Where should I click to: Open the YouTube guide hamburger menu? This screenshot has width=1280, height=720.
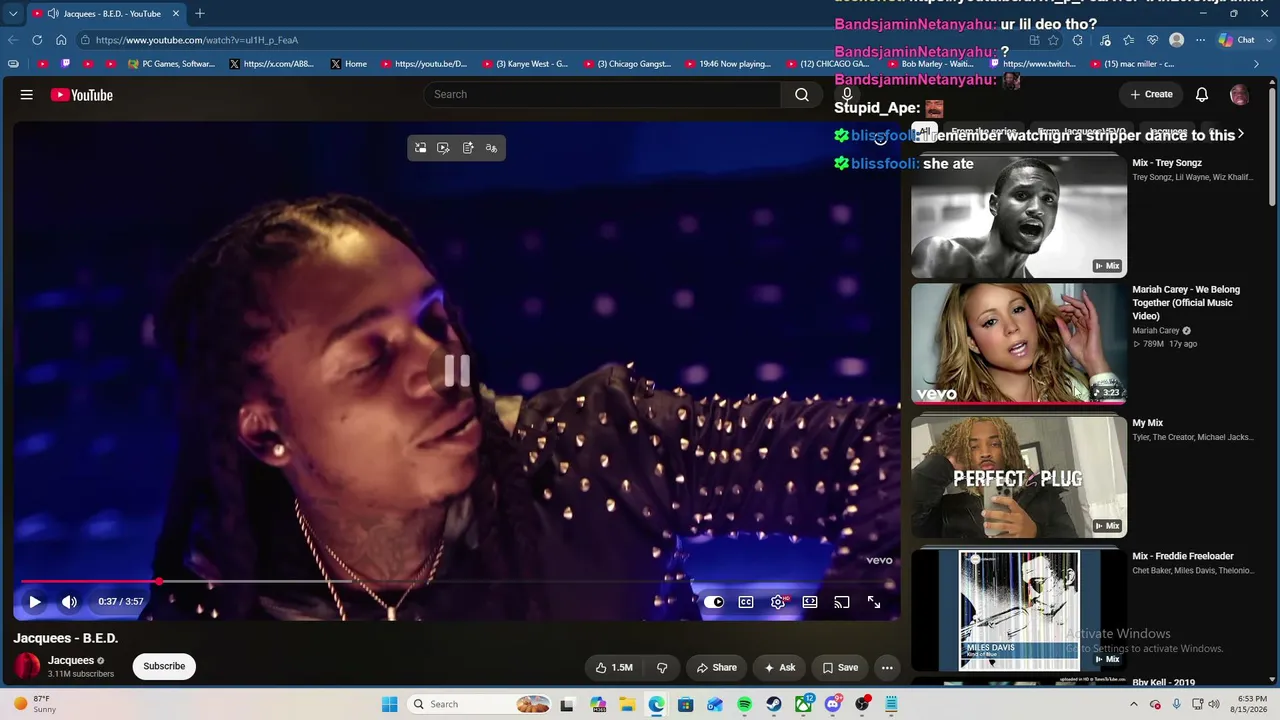tap(27, 95)
